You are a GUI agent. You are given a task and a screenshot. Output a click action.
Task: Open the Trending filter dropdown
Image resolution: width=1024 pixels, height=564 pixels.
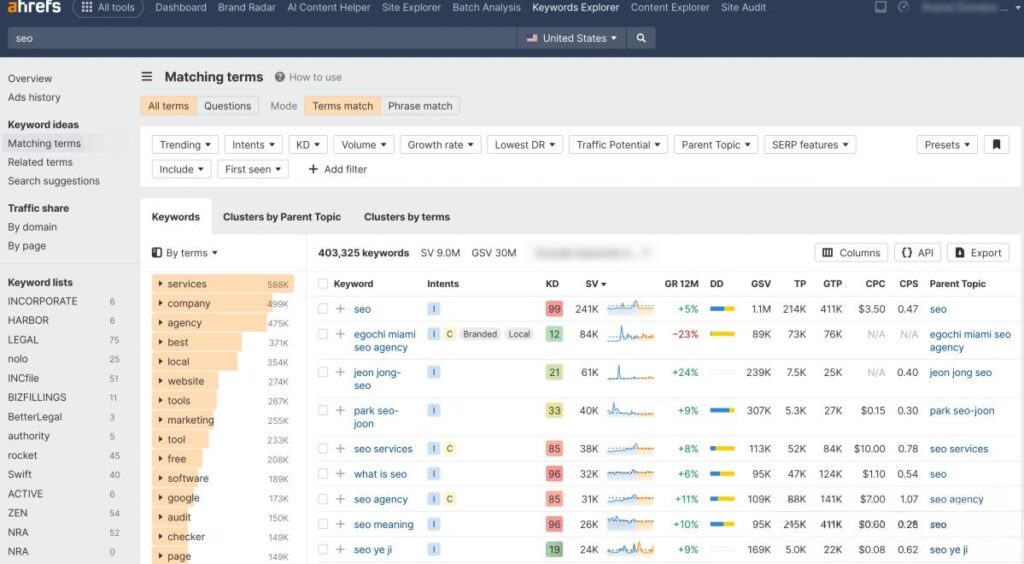pos(185,145)
